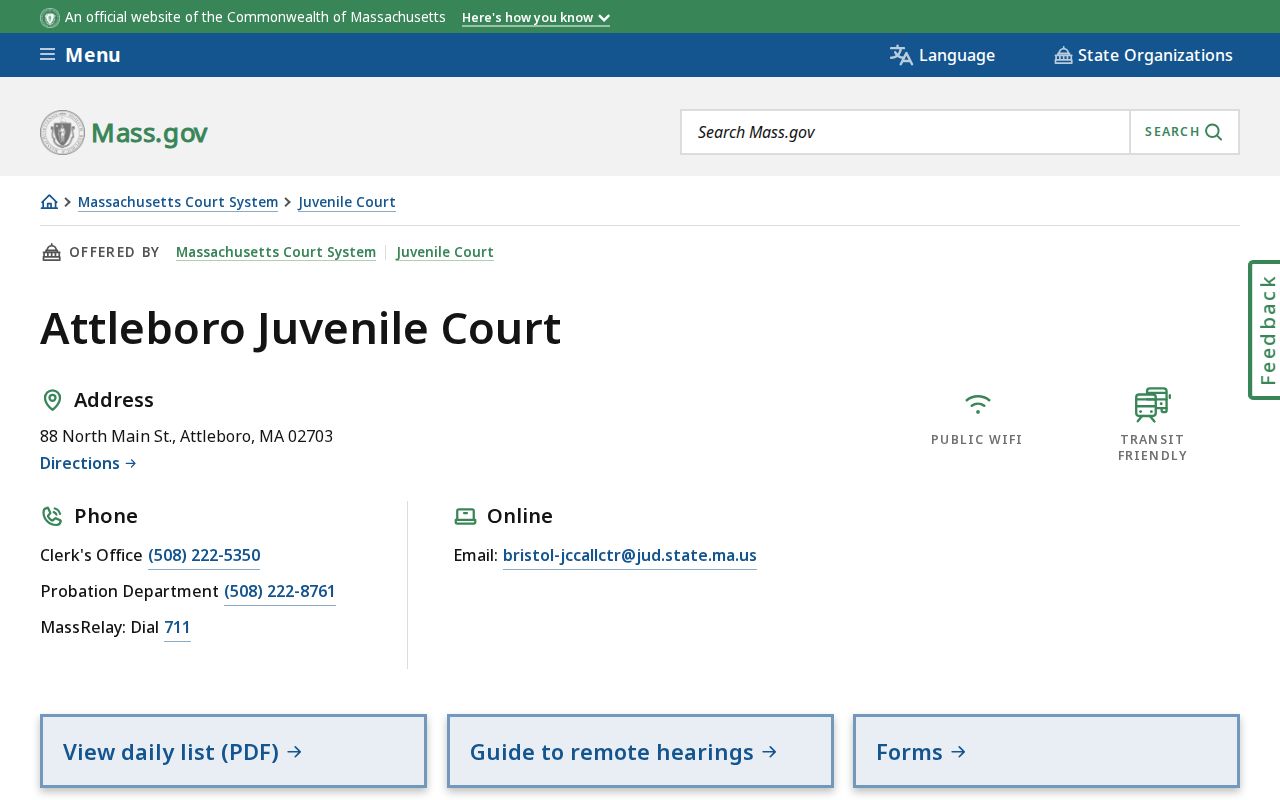
Task: Open Offered By Massachusetts Court System link
Action: (x=276, y=252)
